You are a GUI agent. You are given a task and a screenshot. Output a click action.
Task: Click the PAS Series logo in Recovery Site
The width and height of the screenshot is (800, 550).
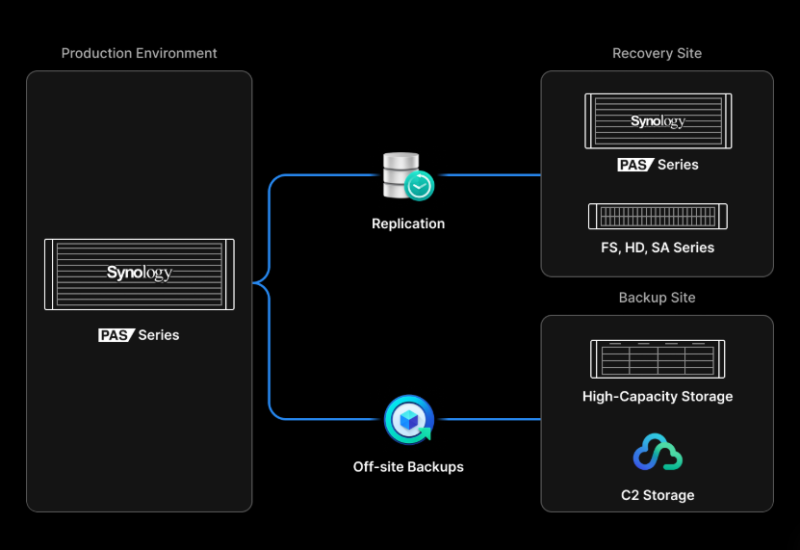[635, 165]
